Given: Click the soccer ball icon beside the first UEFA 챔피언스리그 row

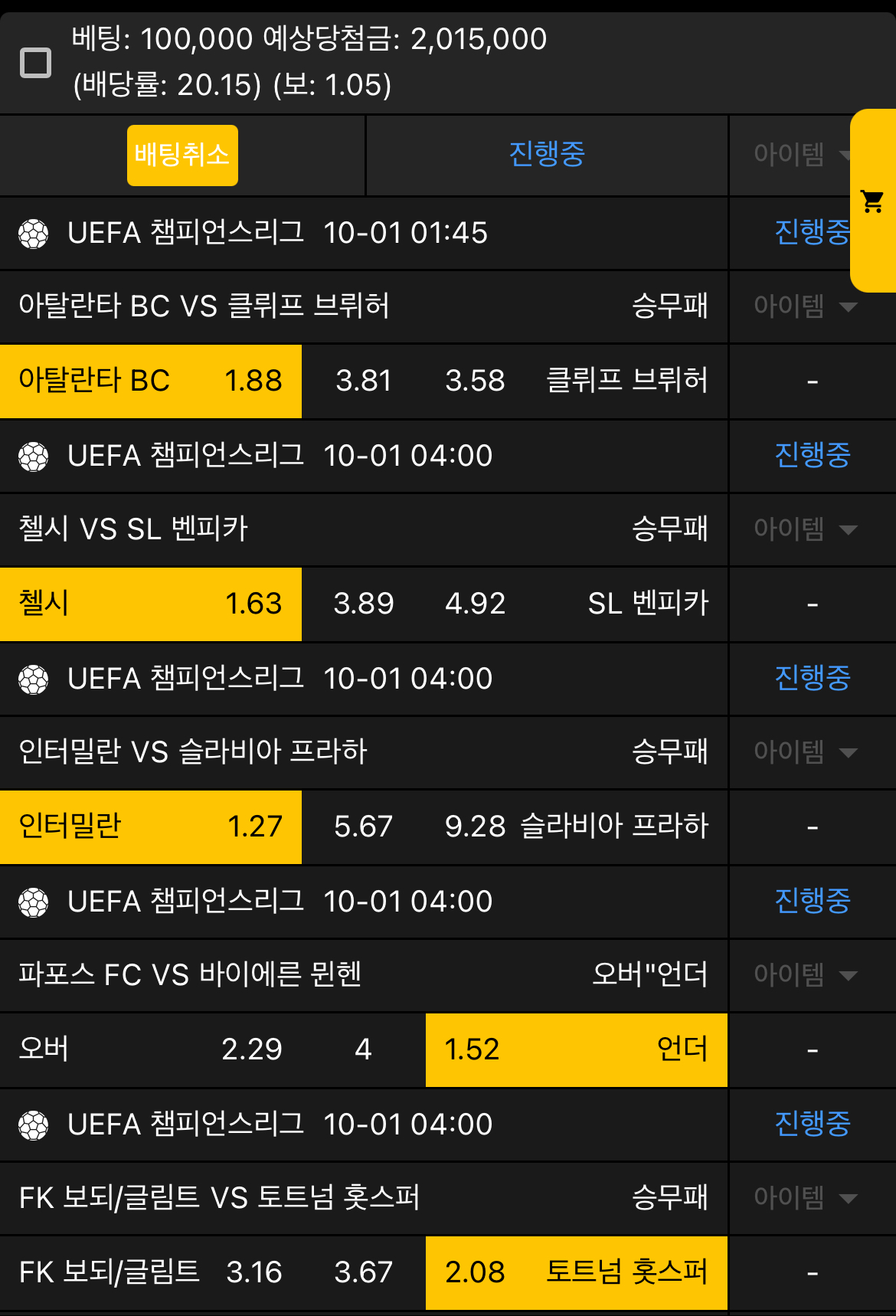Looking at the screenshot, I should pyautogui.click(x=34, y=233).
